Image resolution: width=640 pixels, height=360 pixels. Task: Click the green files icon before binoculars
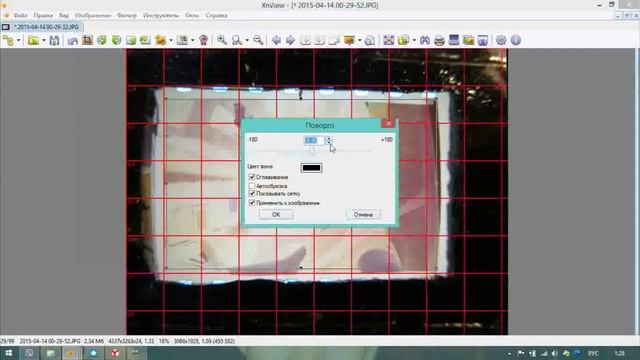tap(403, 40)
